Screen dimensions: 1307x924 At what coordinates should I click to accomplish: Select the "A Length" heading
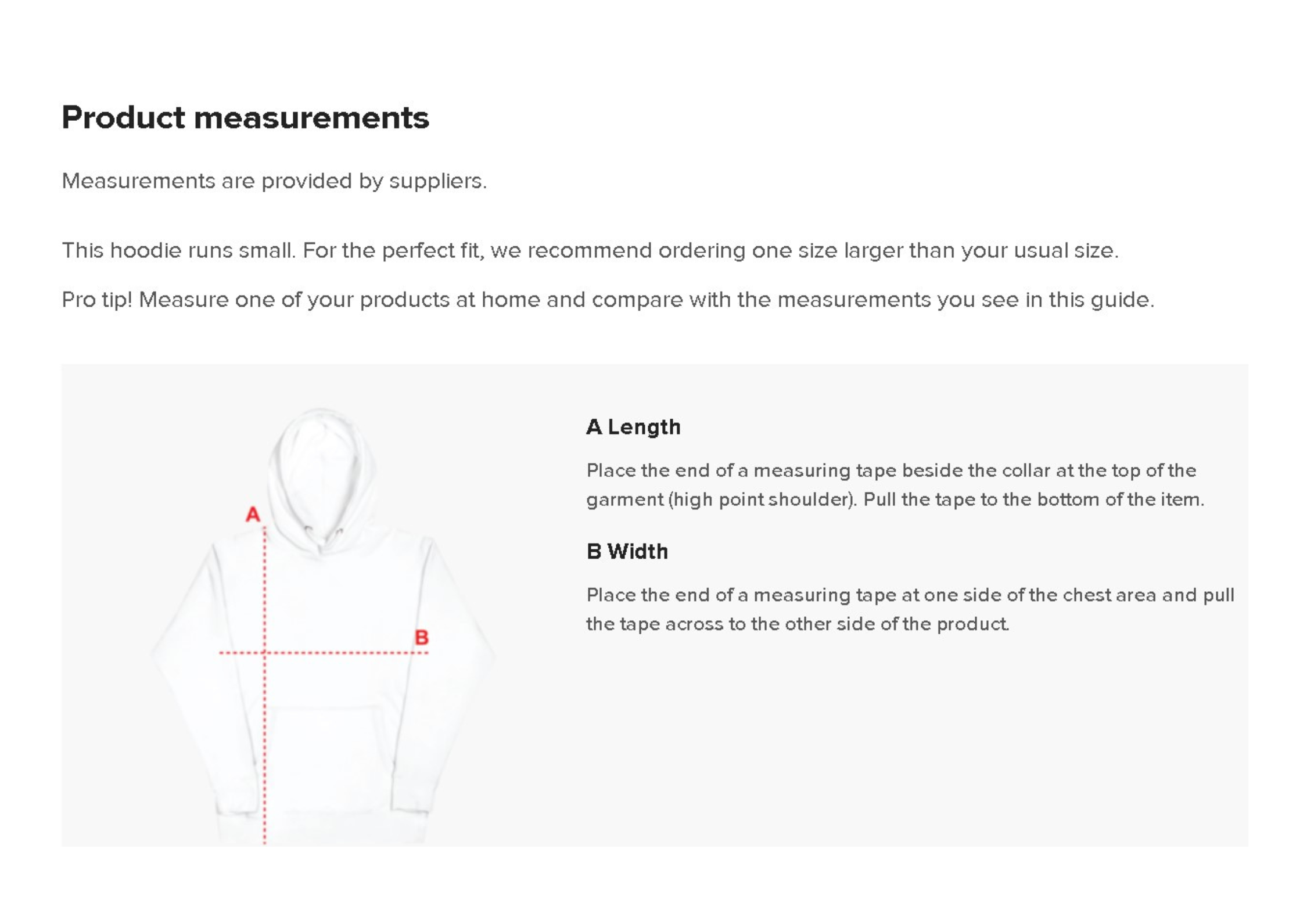633,427
